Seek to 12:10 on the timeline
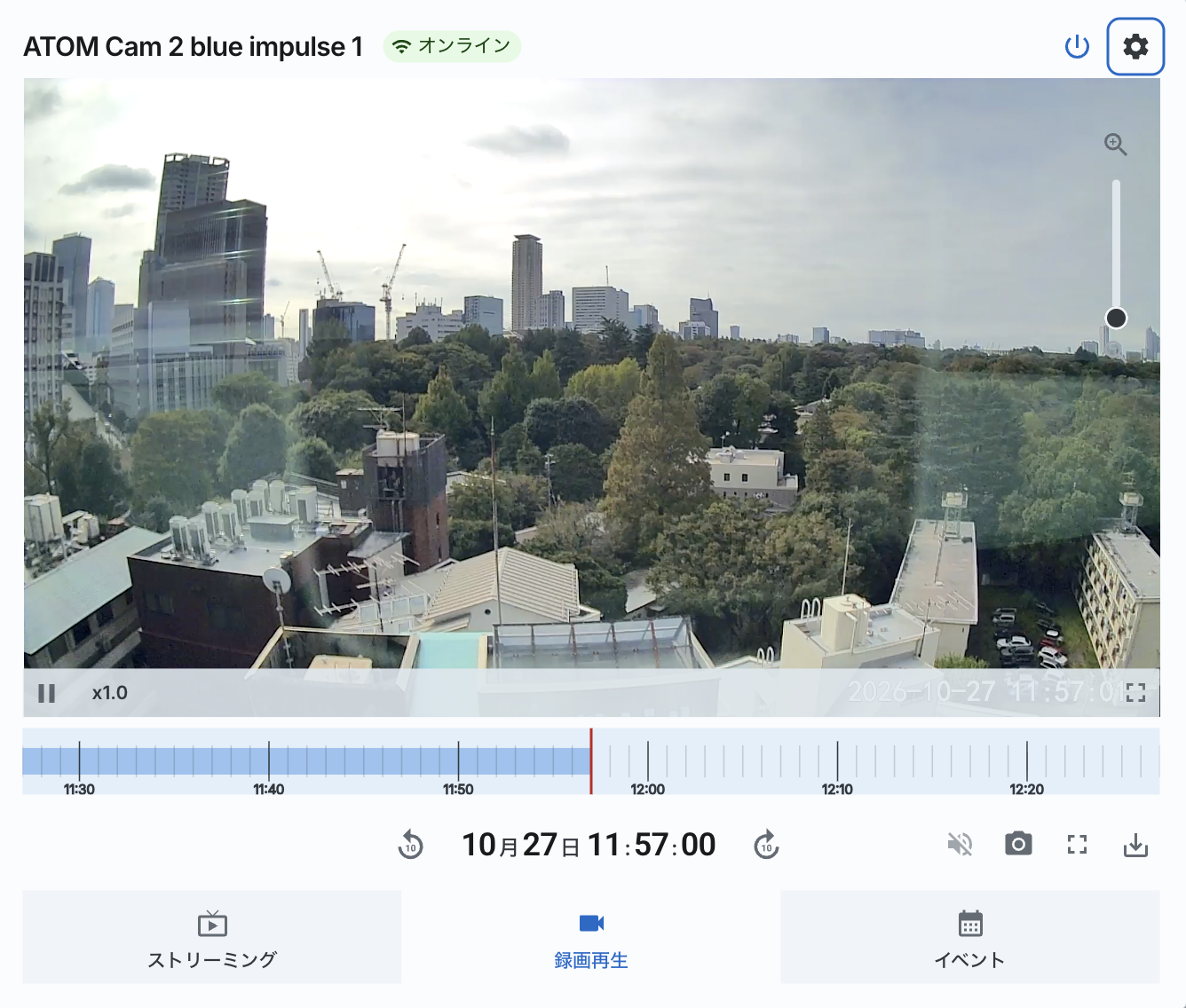Viewport: 1186px width, 1008px height. pyautogui.click(x=837, y=789)
